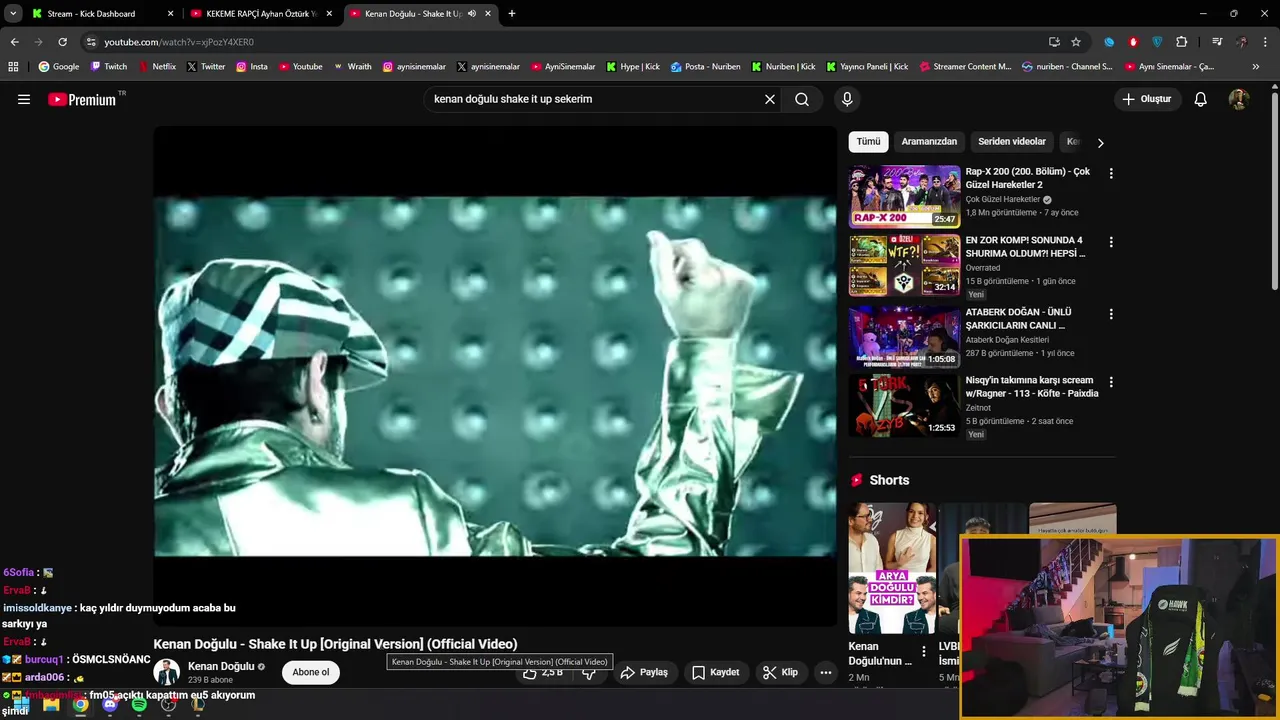
Task: Open YouTube notifications bell
Action: point(1201,99)
